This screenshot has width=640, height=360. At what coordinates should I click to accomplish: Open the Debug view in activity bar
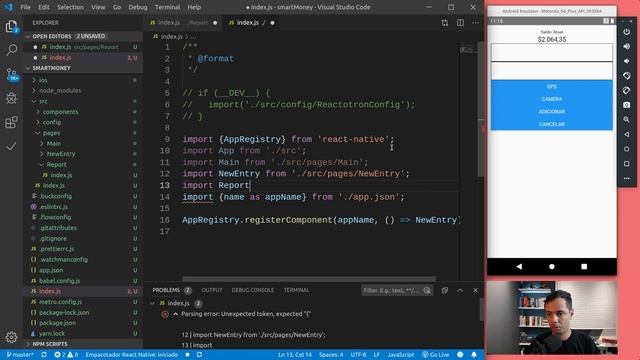pos(11,98)
